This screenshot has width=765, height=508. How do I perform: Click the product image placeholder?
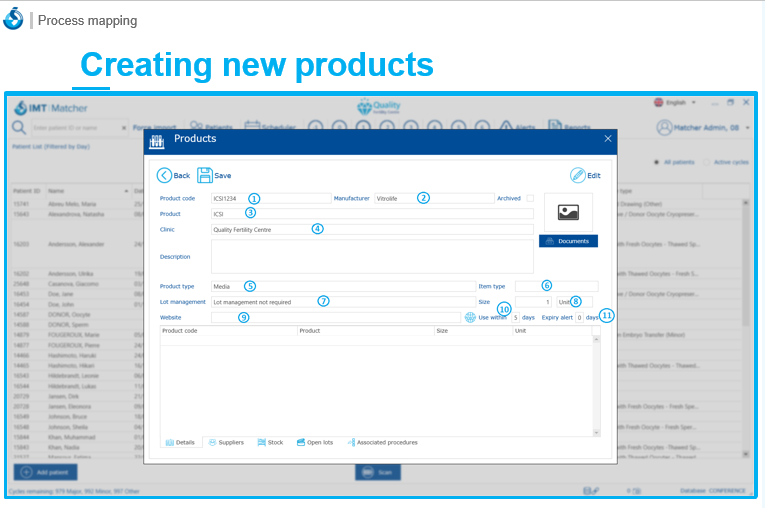coord(568,212)
